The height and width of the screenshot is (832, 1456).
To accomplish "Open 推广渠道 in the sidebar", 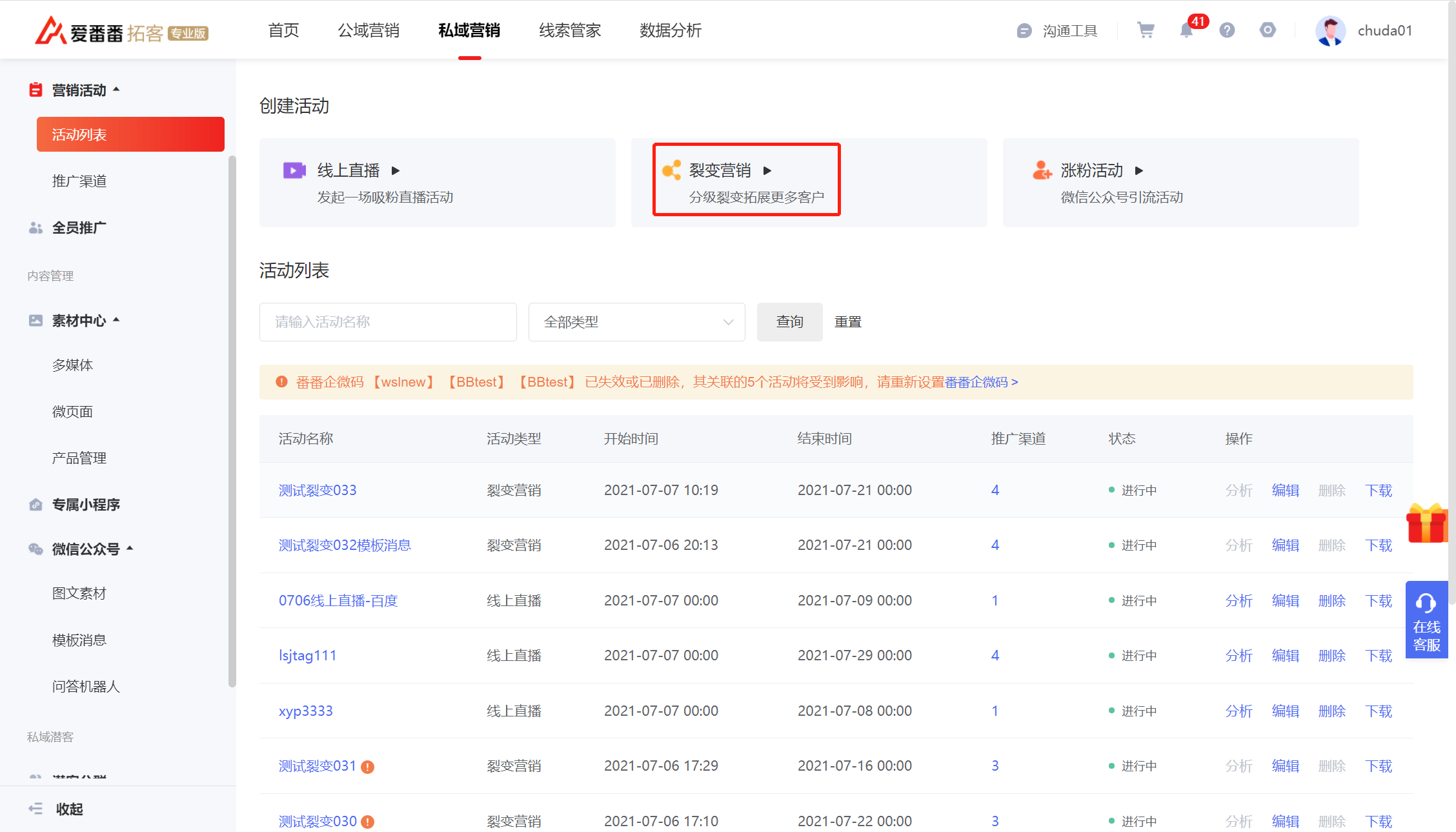I will click(x=79, y=181).
